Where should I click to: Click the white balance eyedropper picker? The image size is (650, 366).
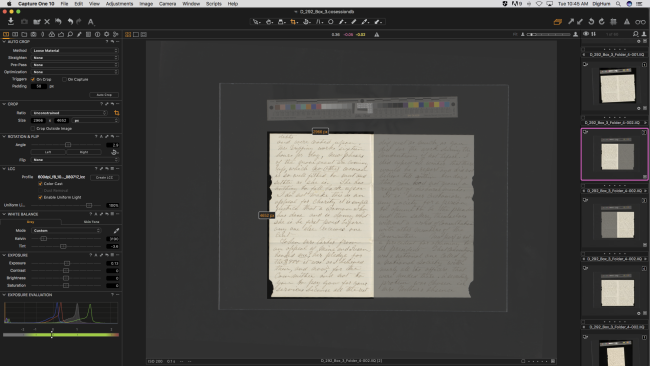[x=116, y=230]
